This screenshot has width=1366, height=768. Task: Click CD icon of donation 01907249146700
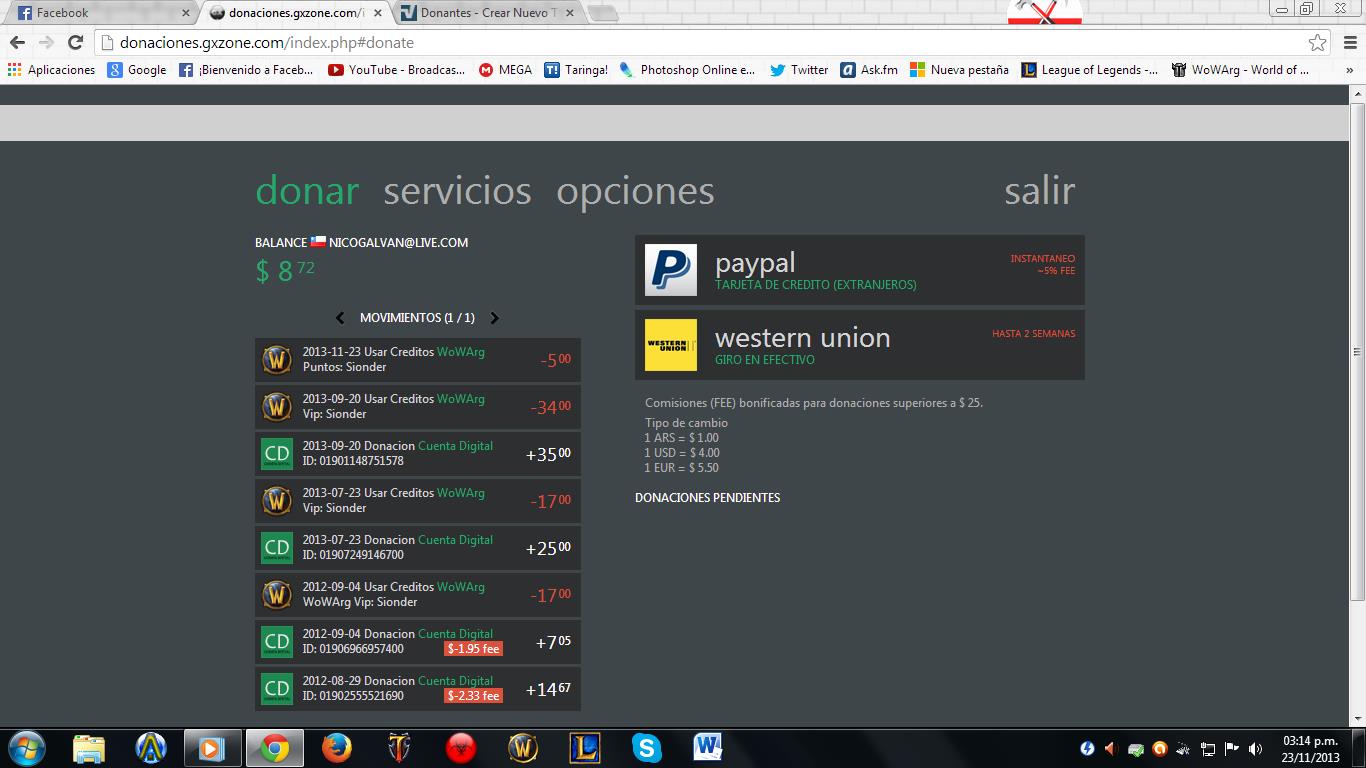[x=277, y=548]
